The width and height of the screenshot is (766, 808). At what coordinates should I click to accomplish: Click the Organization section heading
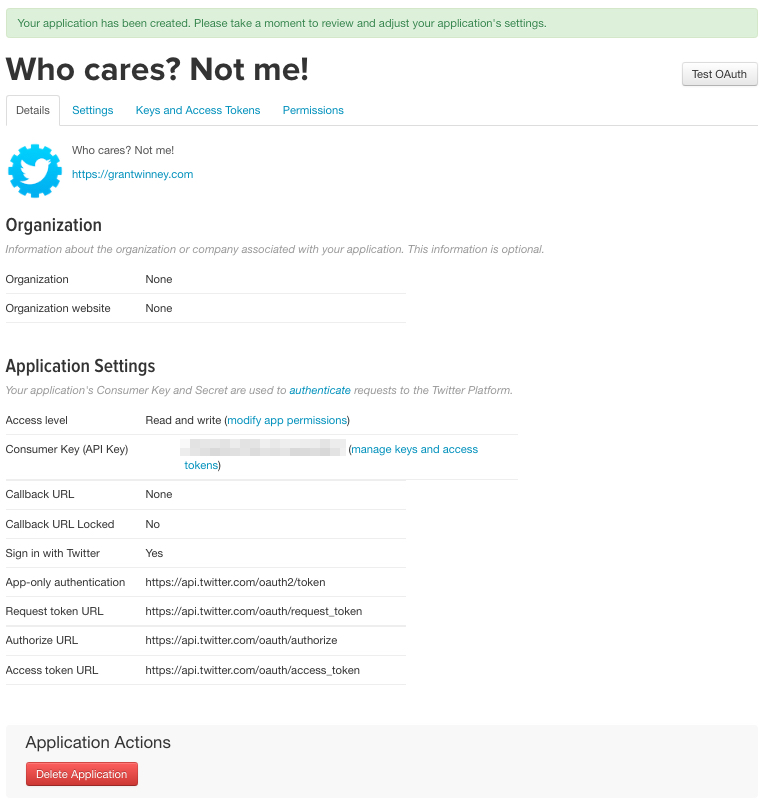[x=54, y=225]
